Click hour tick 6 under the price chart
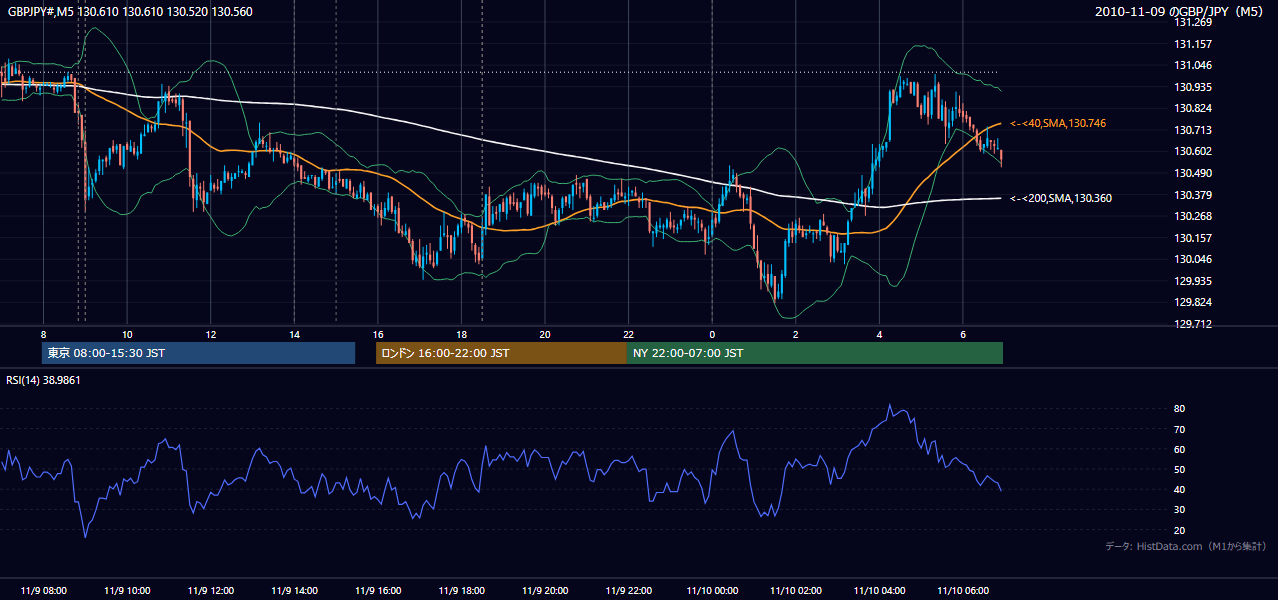Image resolution: width=1278 pixels, height=600 pixels. coord(963,334)
